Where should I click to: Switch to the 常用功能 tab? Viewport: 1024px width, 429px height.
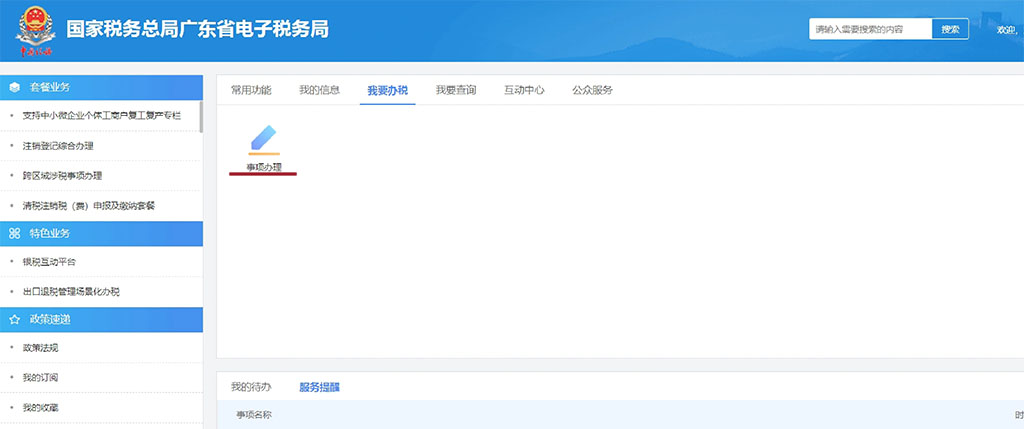pyautogui.click(x=251, y=90)
